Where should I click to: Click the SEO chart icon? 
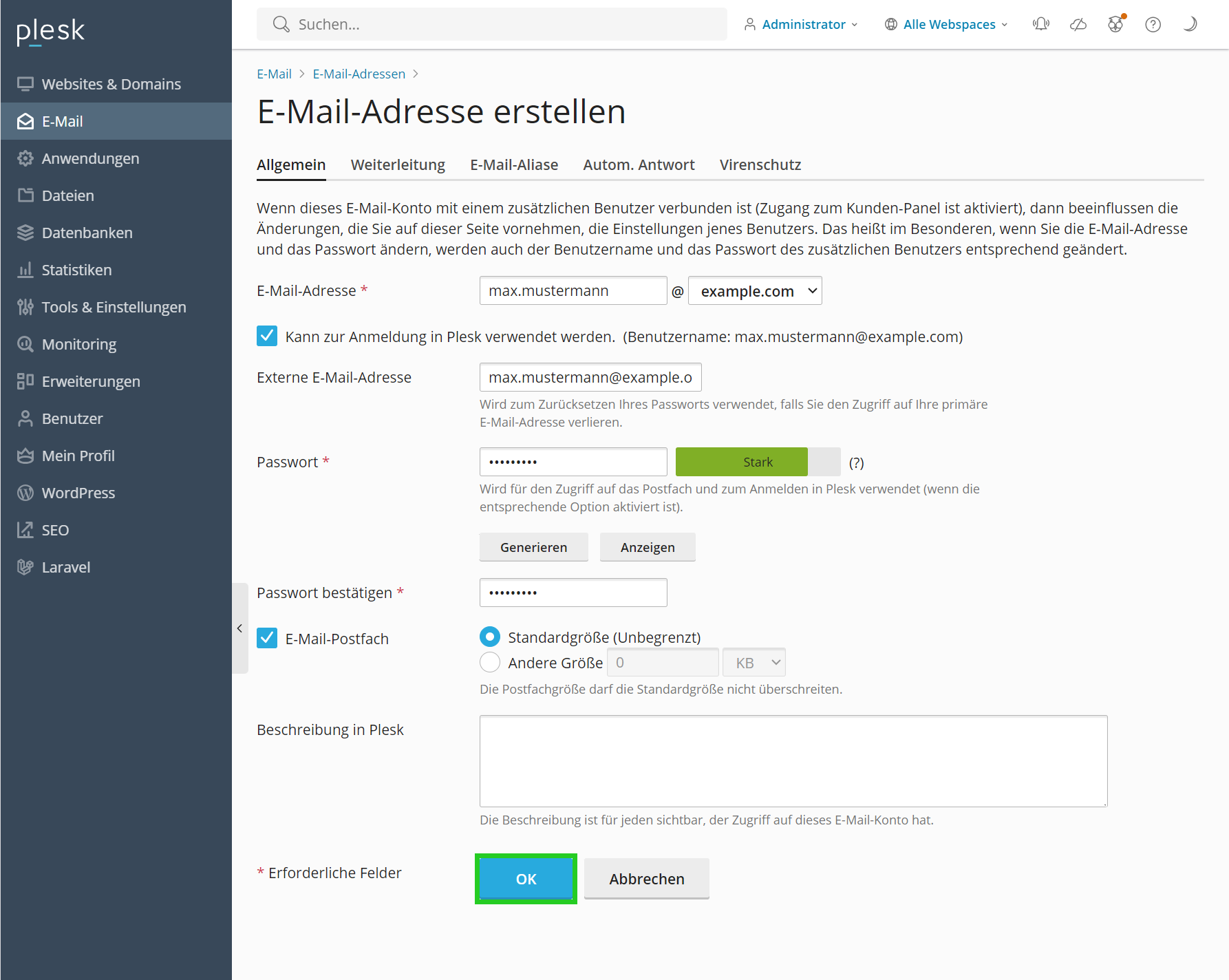(x=25, y=530)
